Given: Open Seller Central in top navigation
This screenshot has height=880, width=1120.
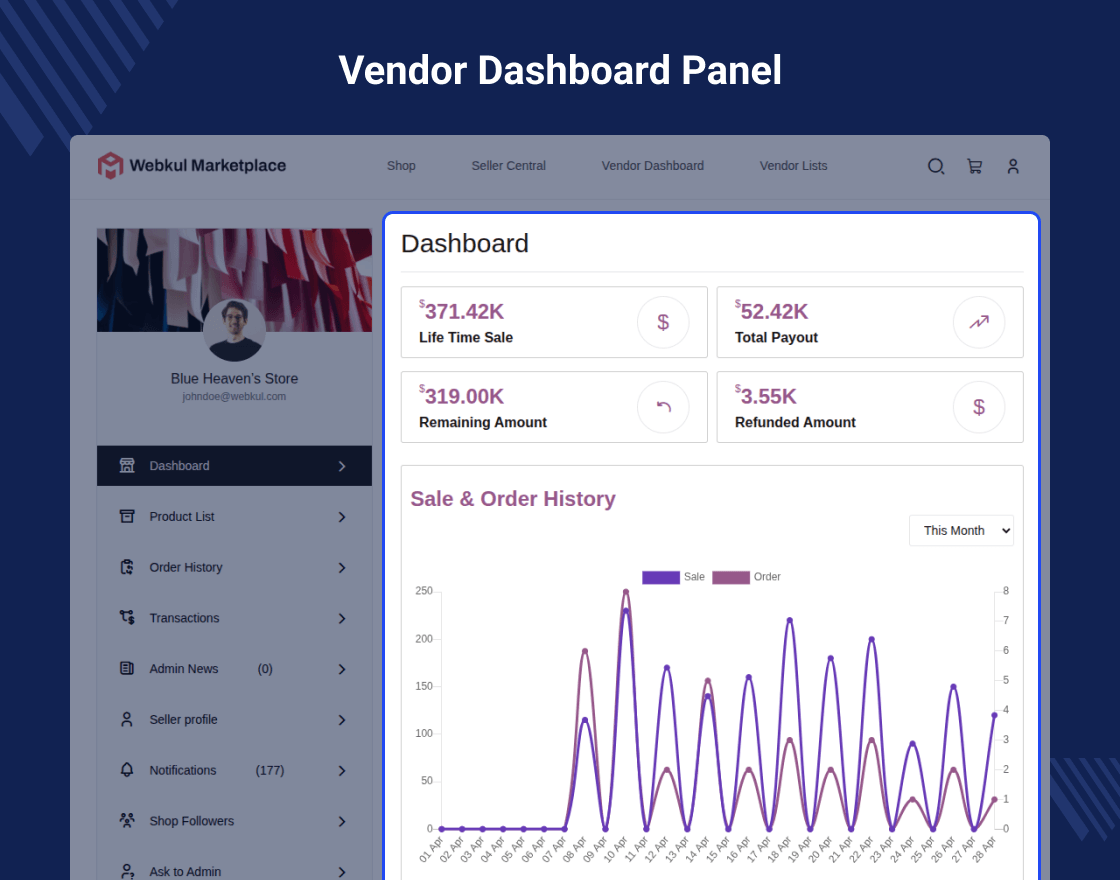Looking at the screenshot, I should tap(509, 166).
